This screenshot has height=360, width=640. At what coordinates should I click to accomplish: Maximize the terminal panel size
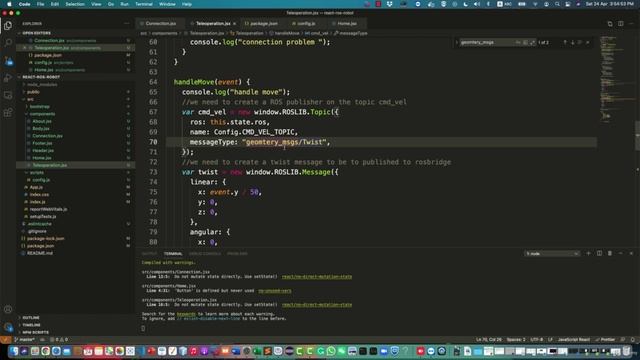pos(620,253)
